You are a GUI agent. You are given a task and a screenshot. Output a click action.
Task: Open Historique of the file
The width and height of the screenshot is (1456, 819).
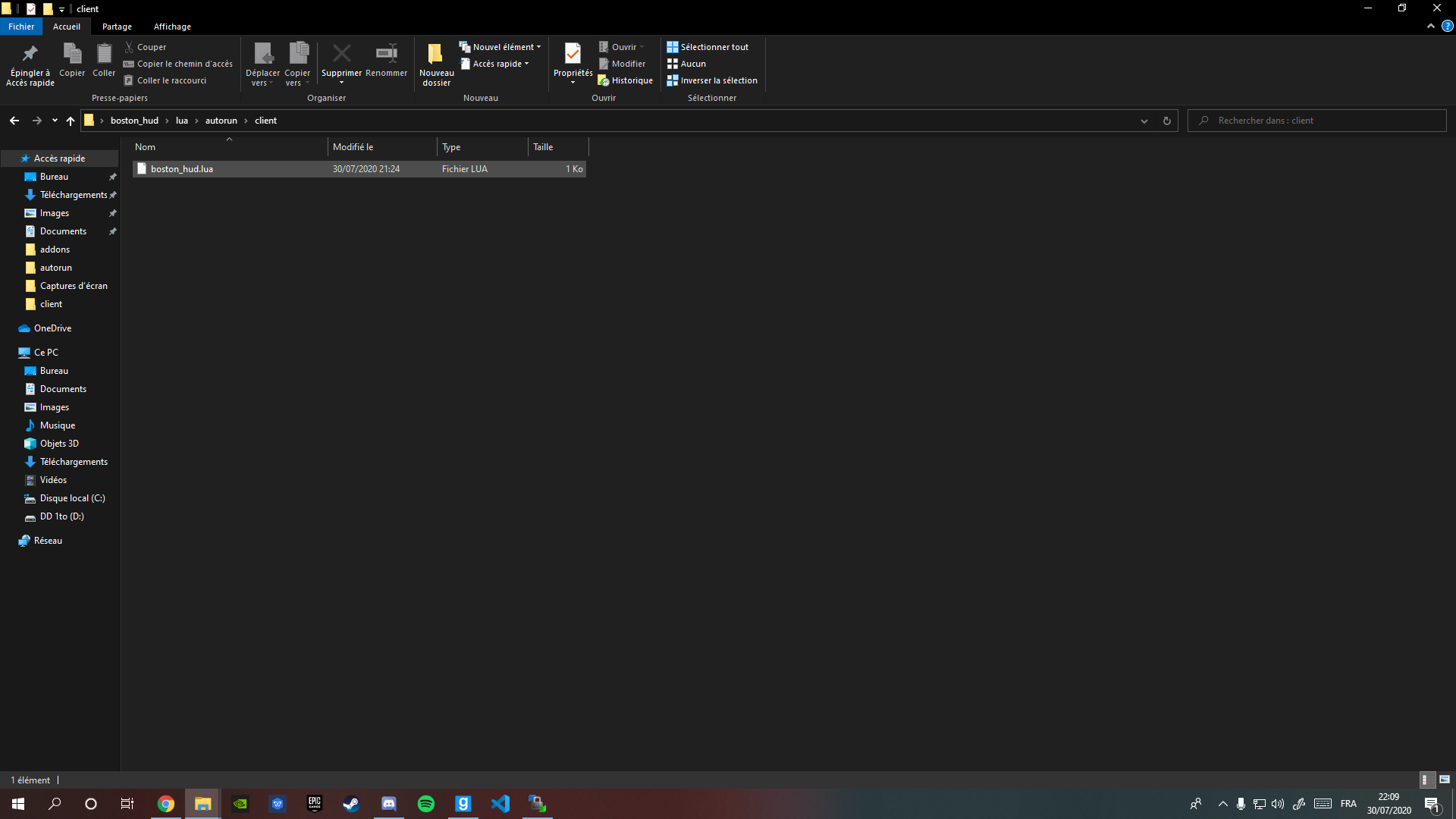pos(625,80)
